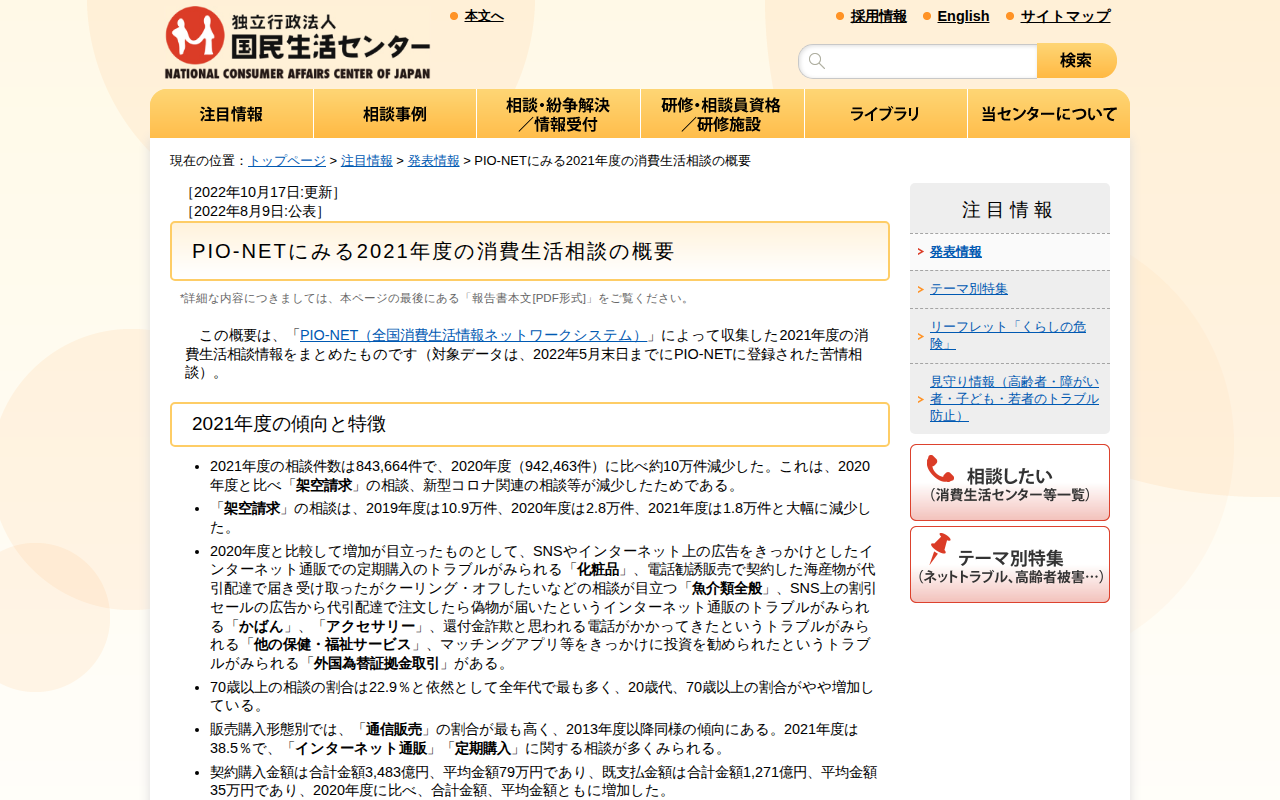Click the ［2022年10月17日:更新］ date text

tap(263, 192)
